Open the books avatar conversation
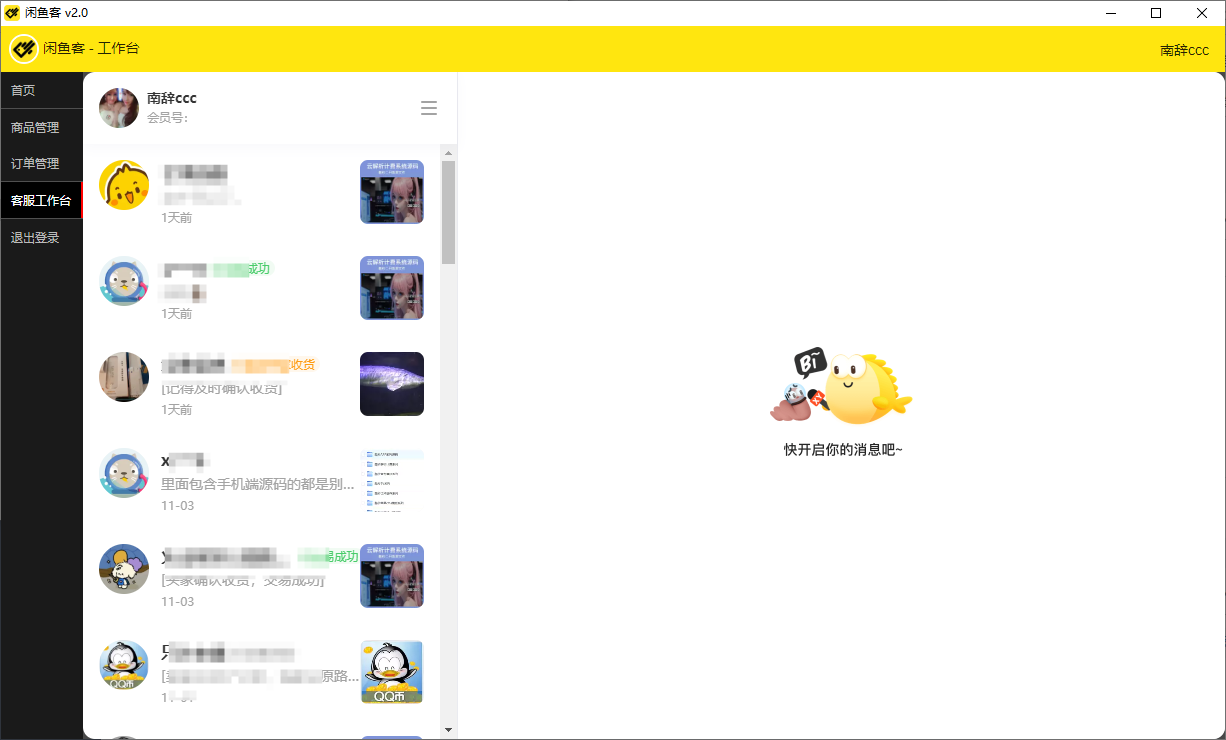The image size is (1226, 740). tap(124, 377)
